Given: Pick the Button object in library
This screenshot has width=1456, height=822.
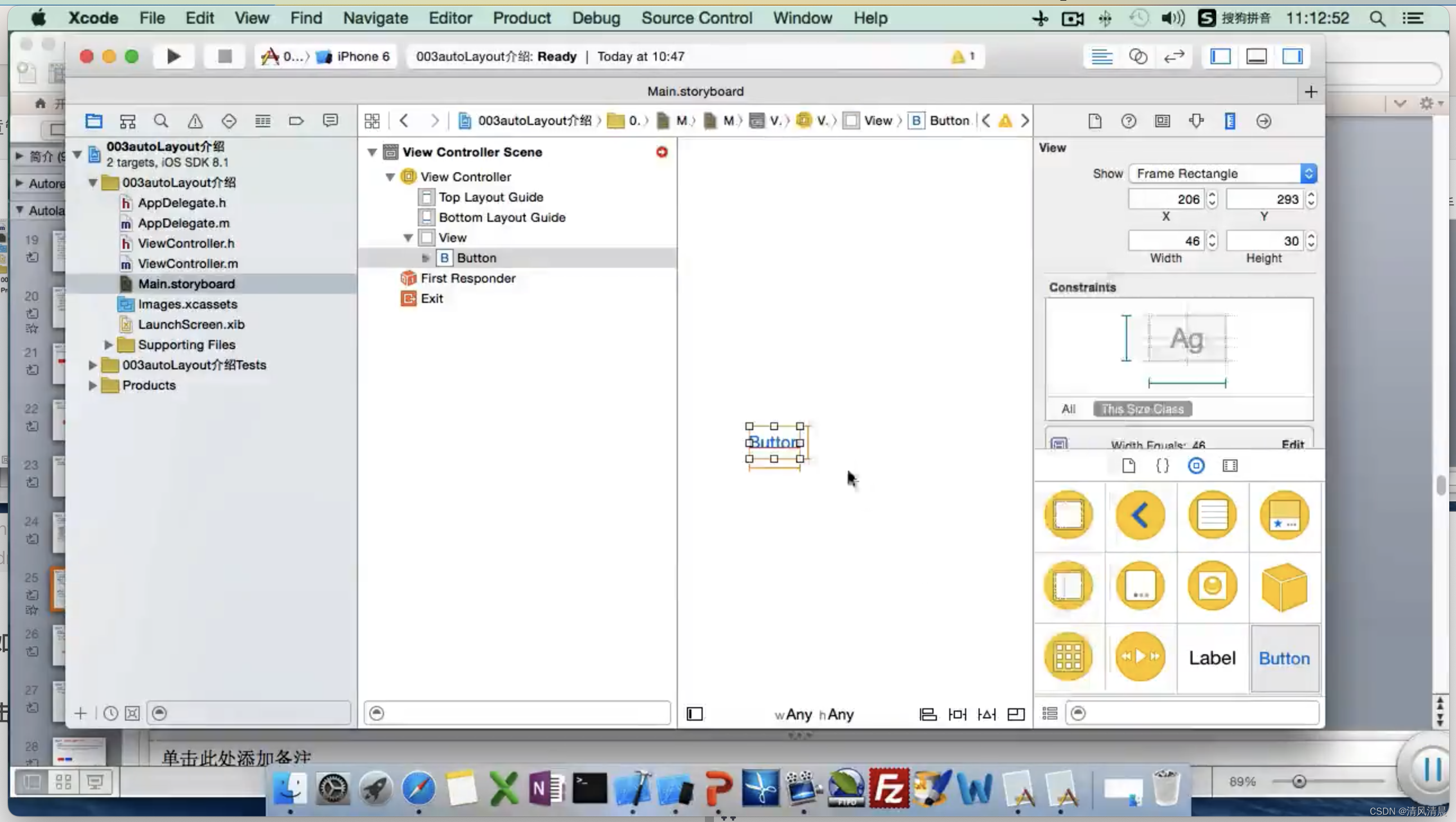Looking at the screenshot, I should 1285,659.
